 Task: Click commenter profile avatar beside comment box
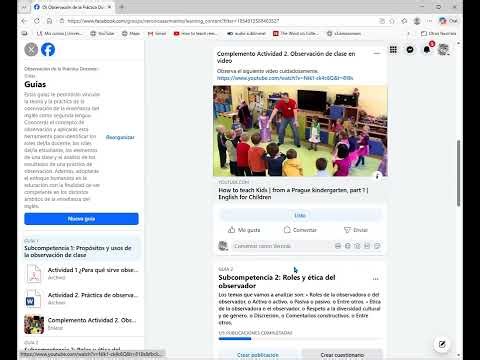(x=223, y=246)
